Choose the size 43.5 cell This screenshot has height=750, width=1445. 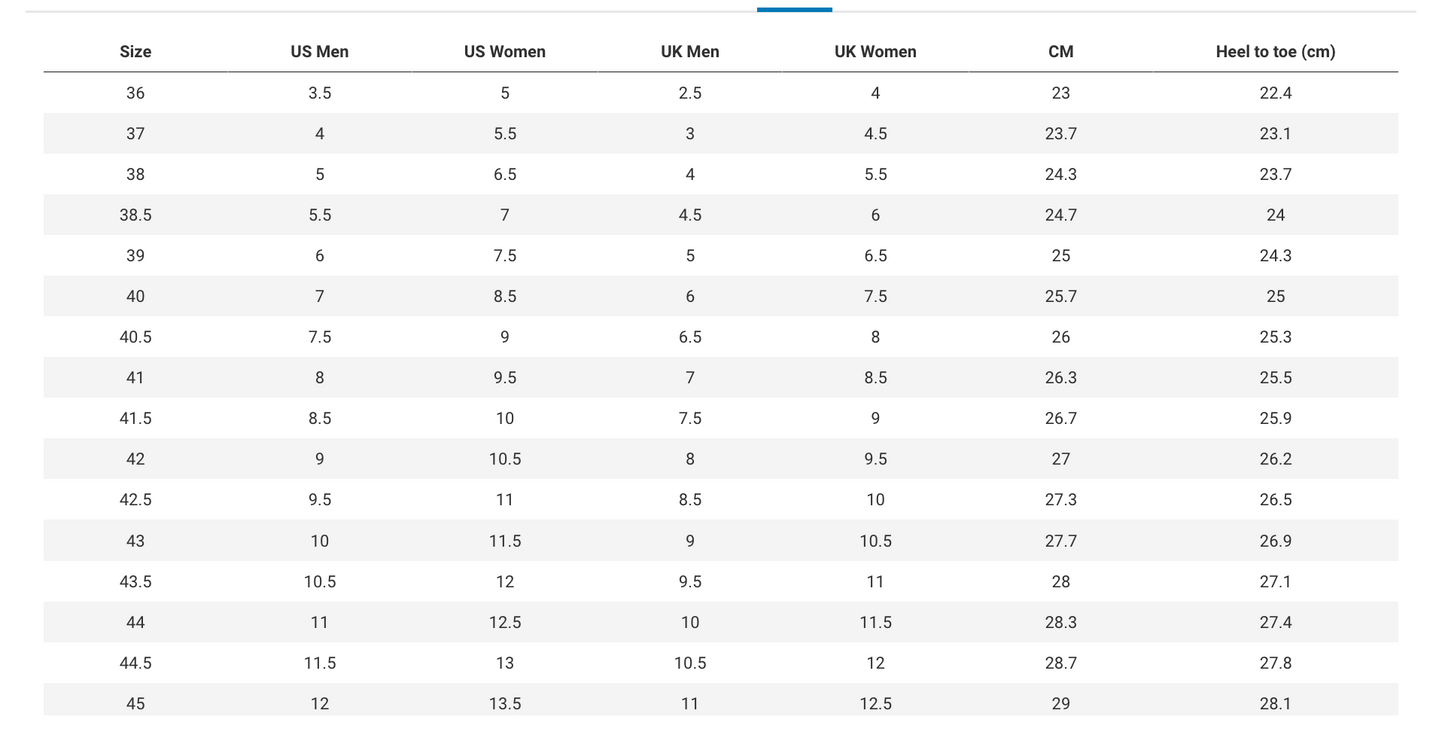coord(135,581)
